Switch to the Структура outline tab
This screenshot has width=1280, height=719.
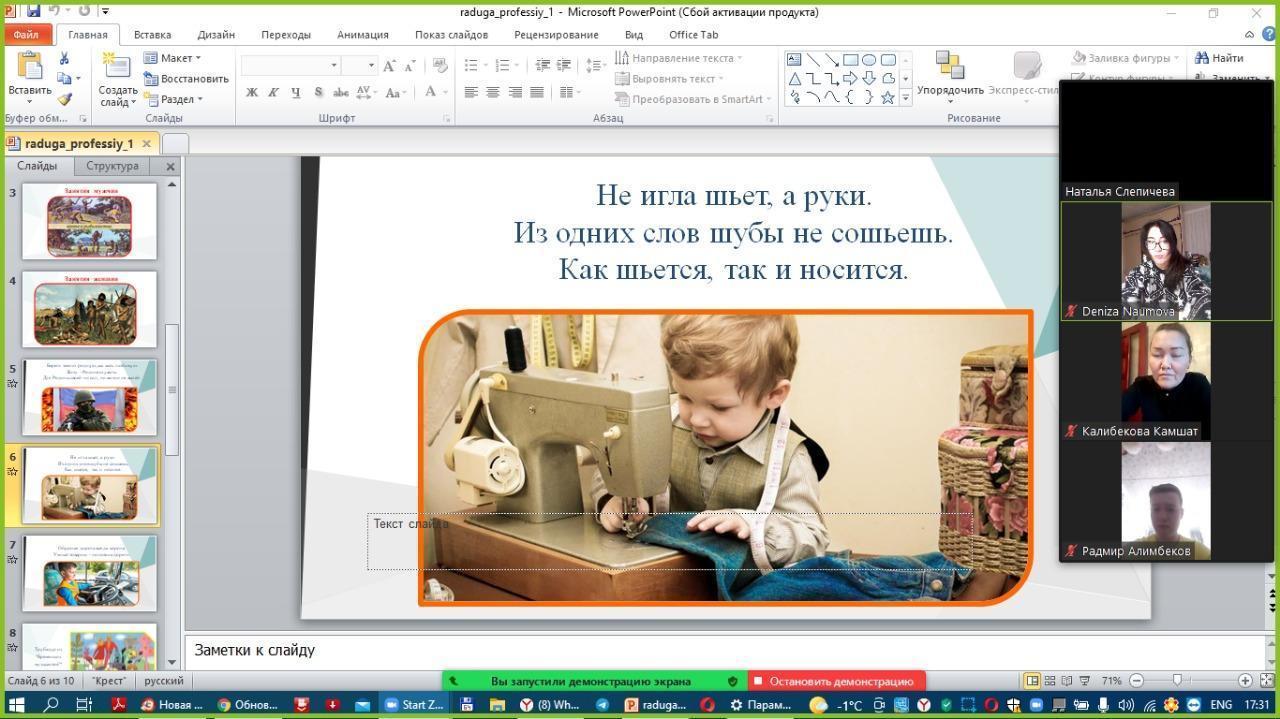[112, 166]
